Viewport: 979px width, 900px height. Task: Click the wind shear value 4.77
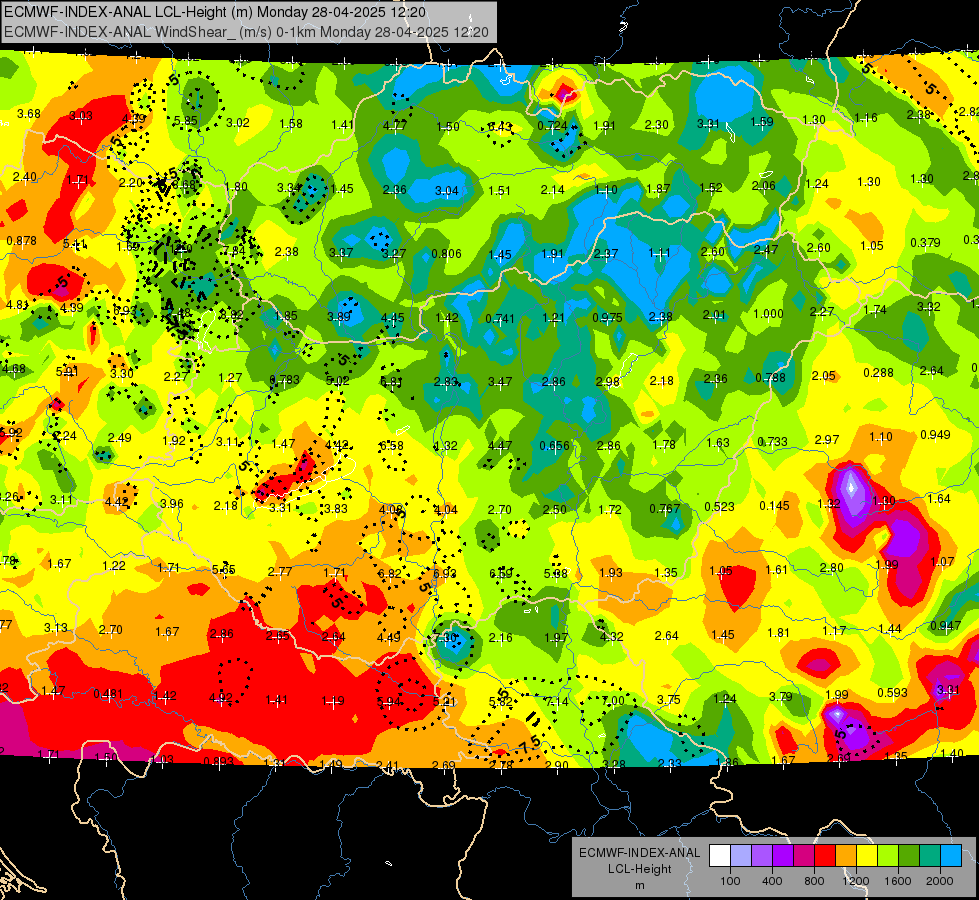pos(395,126)
